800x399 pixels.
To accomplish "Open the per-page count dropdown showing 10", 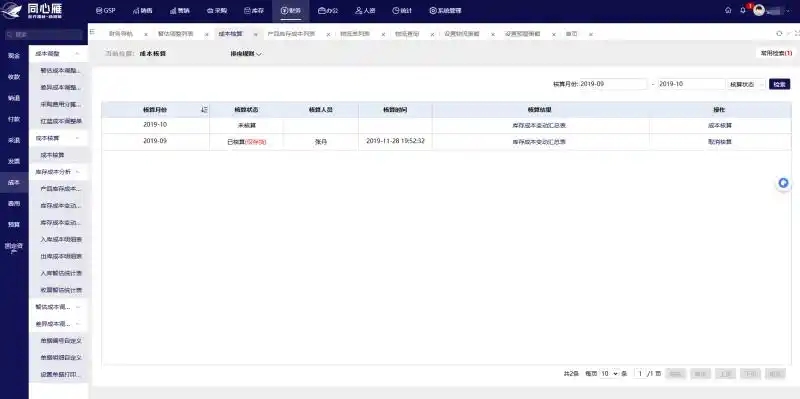I will point(609,374).
